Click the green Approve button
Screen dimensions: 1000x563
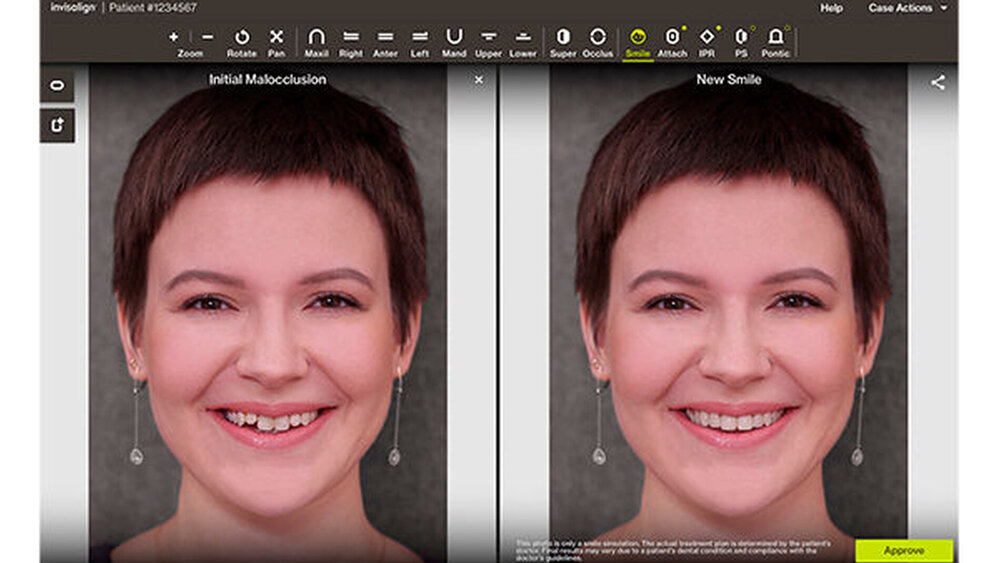click(904, 550)
